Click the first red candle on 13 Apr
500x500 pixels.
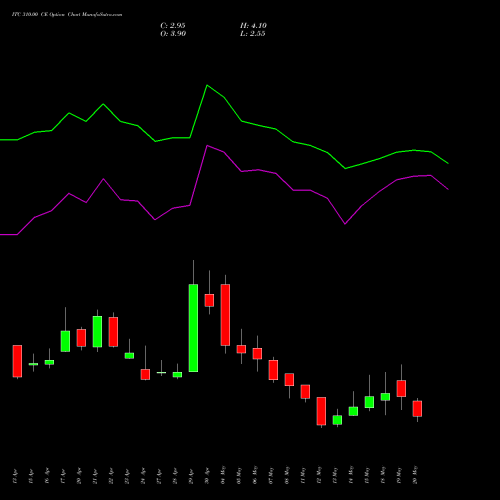coord(17,361)
